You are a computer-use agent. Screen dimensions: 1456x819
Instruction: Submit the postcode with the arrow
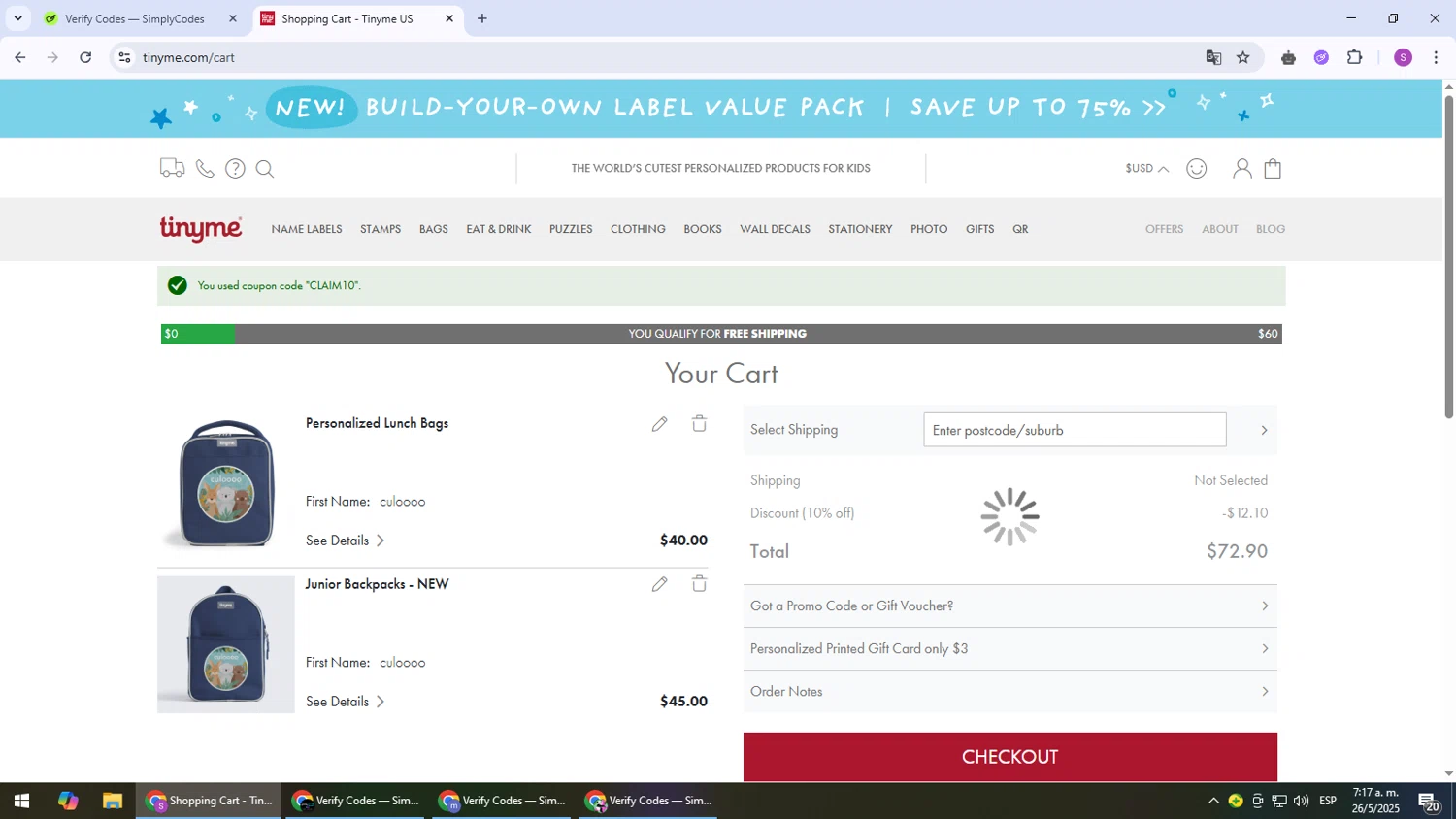(1263, 430)
